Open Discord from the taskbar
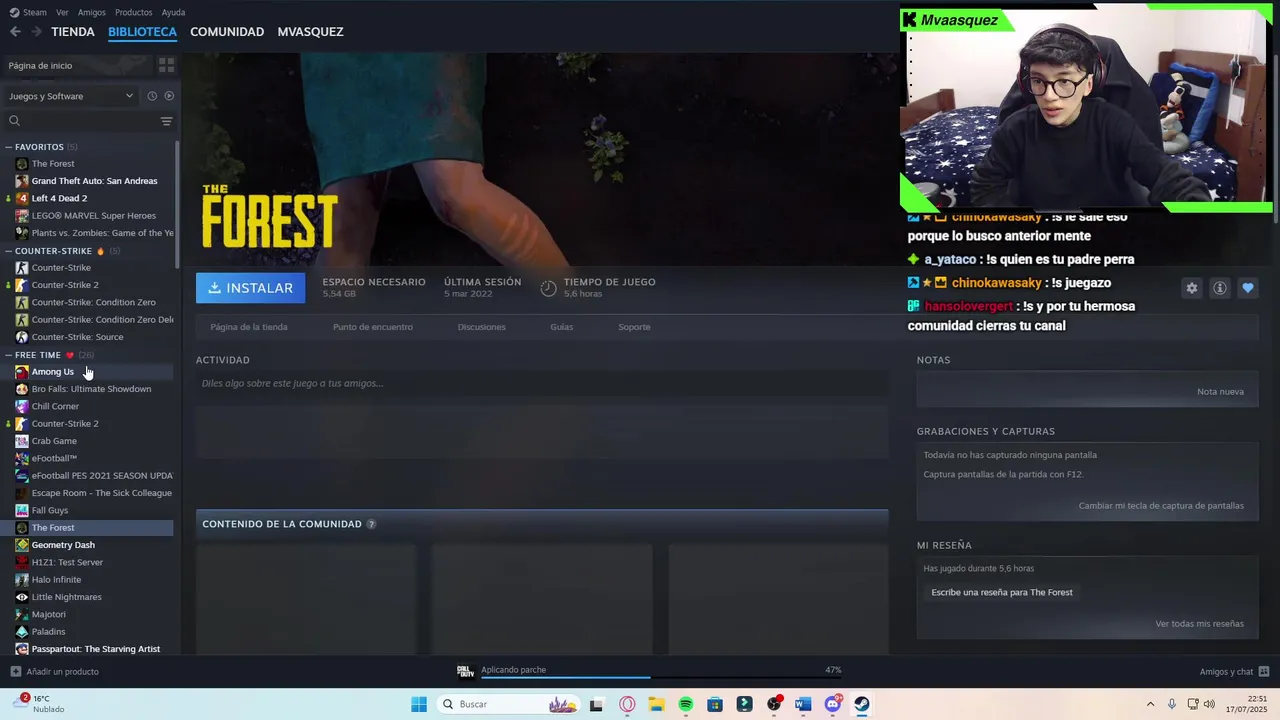 tap(832, 705)
